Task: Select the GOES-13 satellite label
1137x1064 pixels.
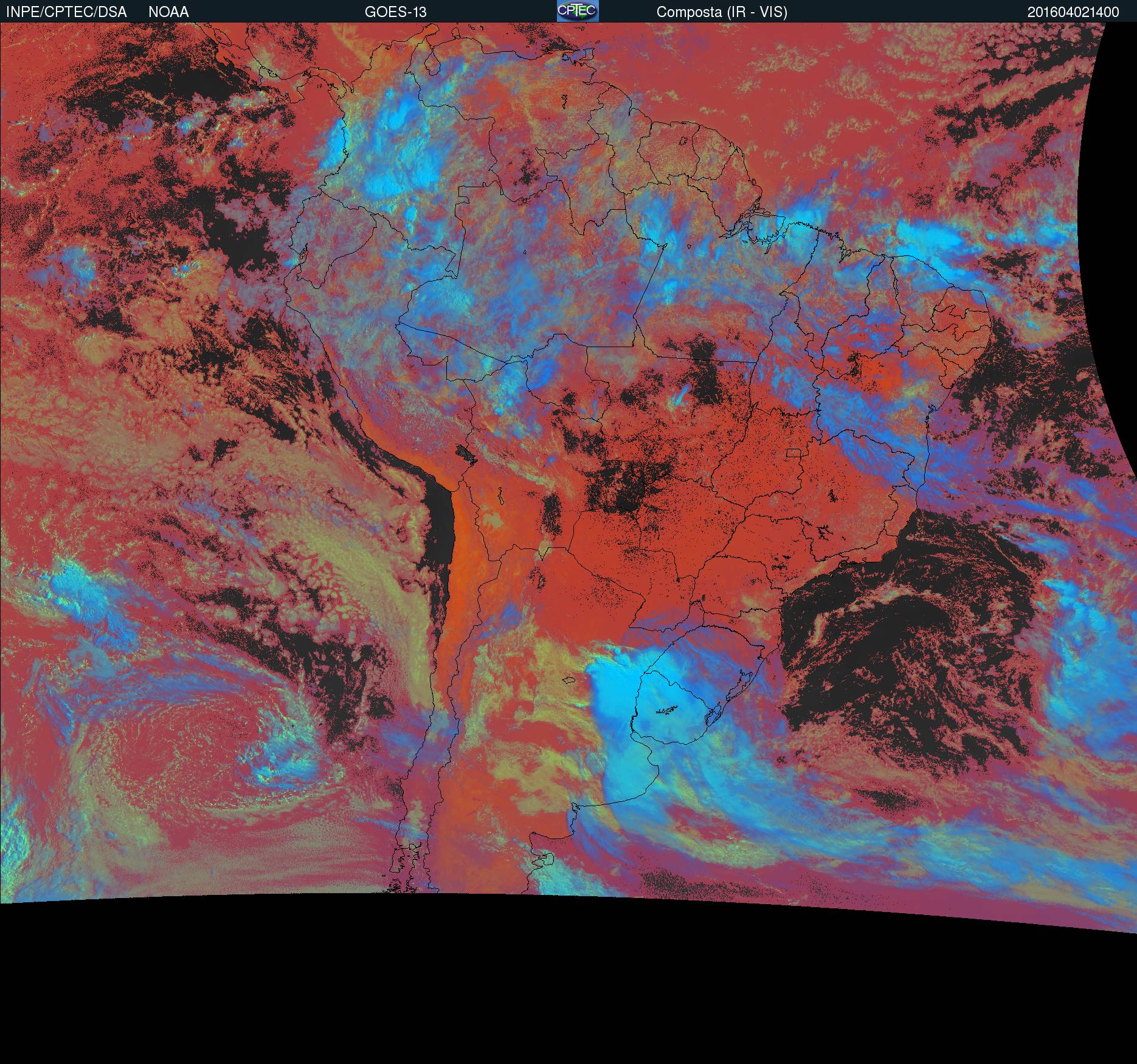Action: pos(395,12)
